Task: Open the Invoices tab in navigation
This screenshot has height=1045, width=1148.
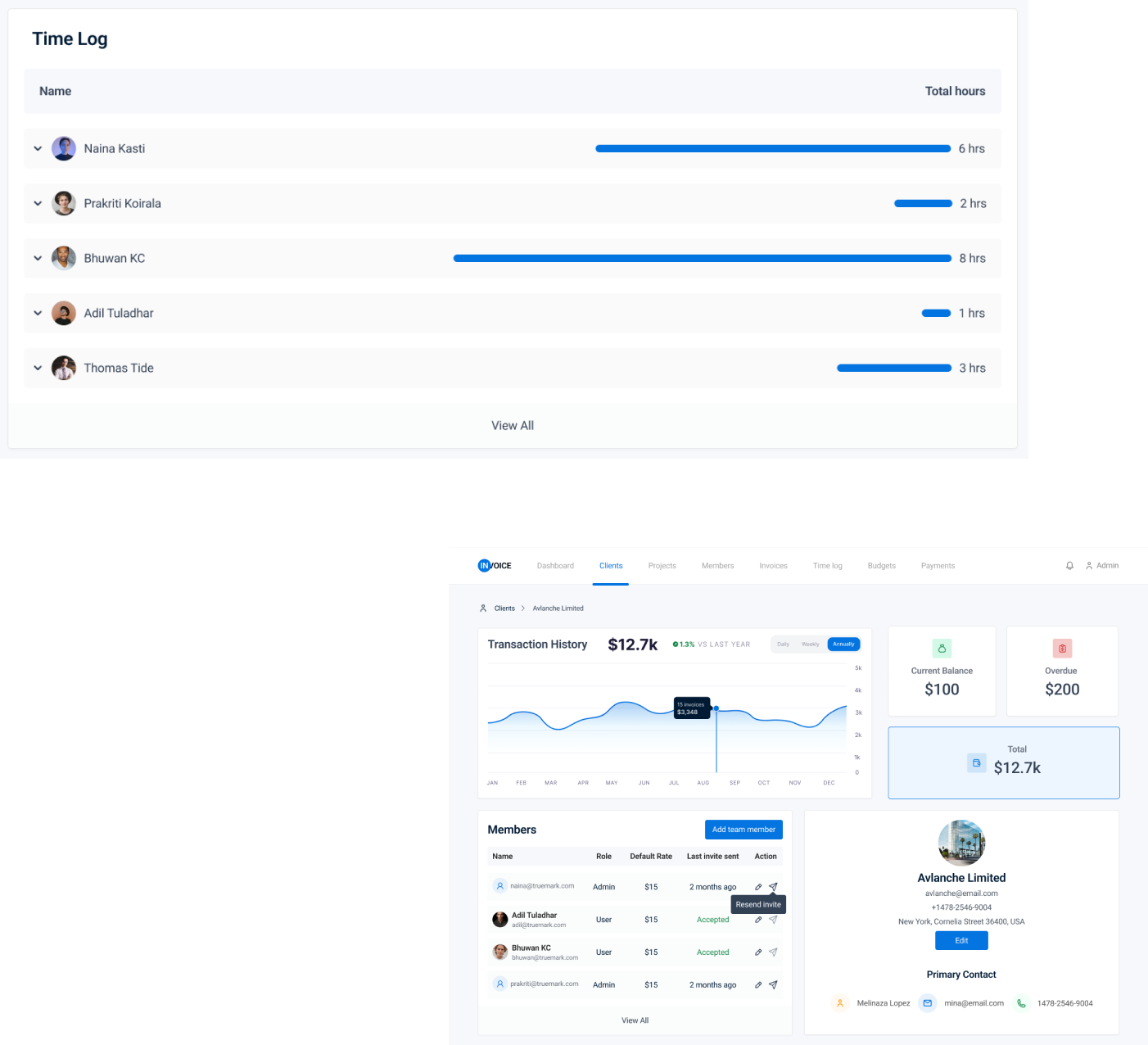Action: [x=773, y=566]
